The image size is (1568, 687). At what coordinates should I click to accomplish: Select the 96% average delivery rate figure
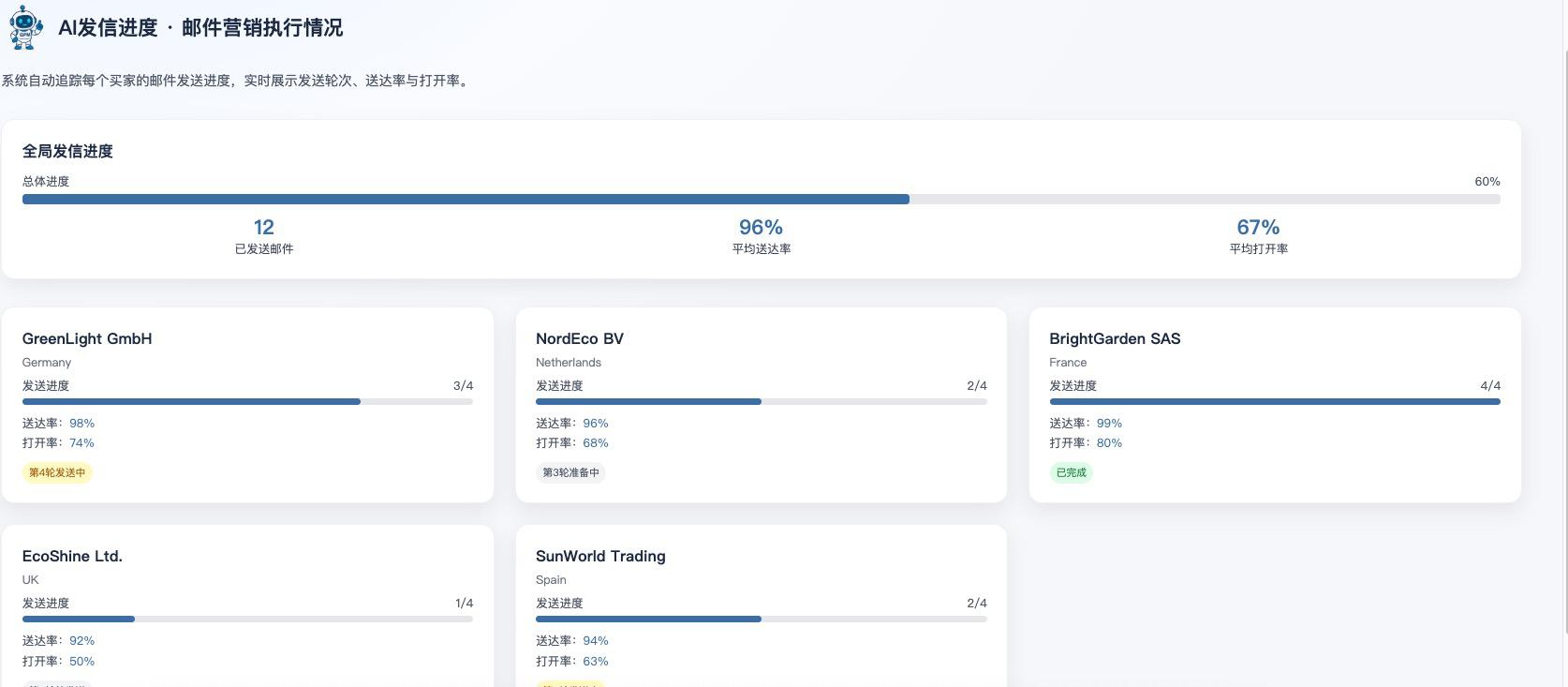[x=761, y=228]
